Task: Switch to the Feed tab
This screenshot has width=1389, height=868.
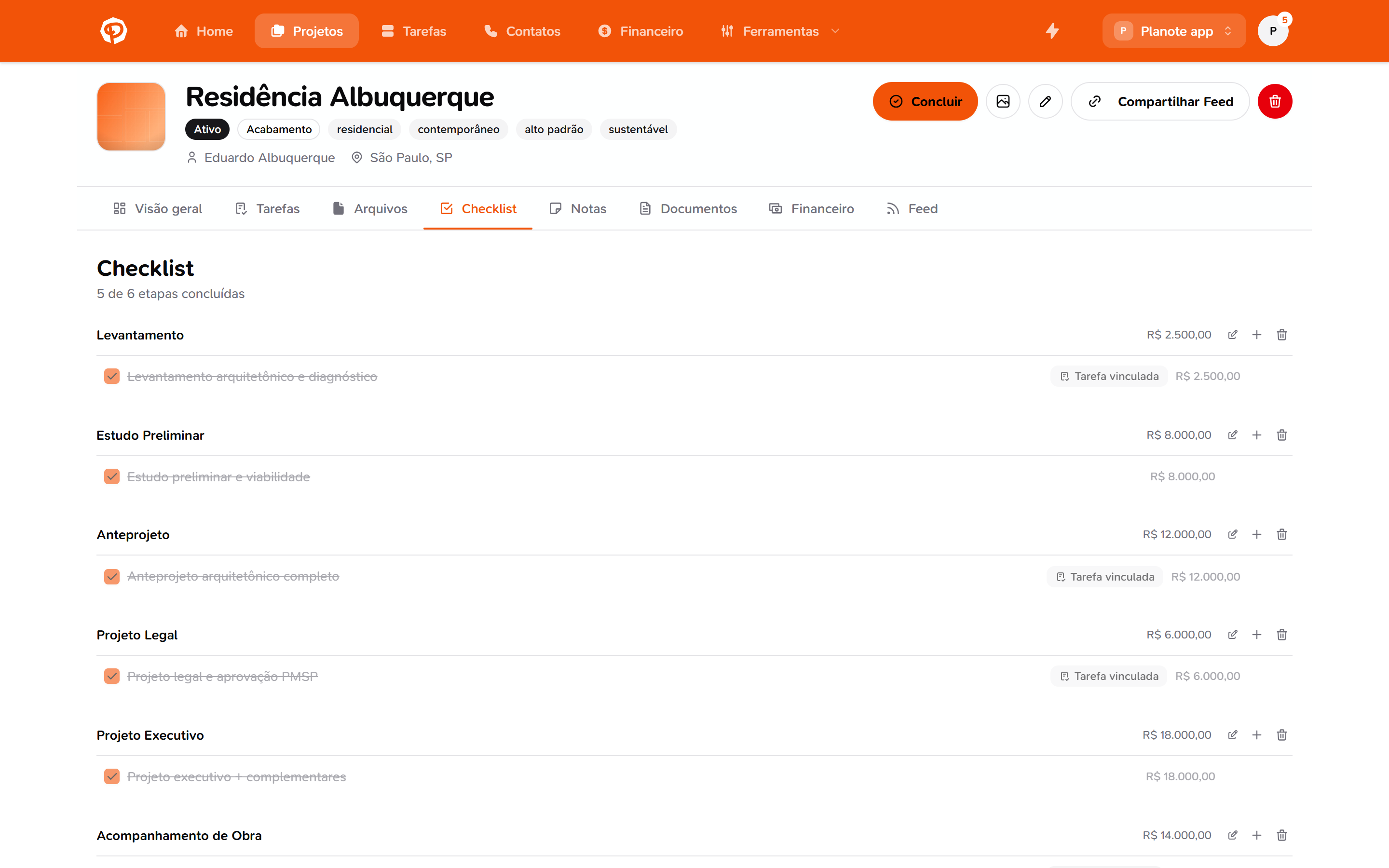Action: [912, 209]
